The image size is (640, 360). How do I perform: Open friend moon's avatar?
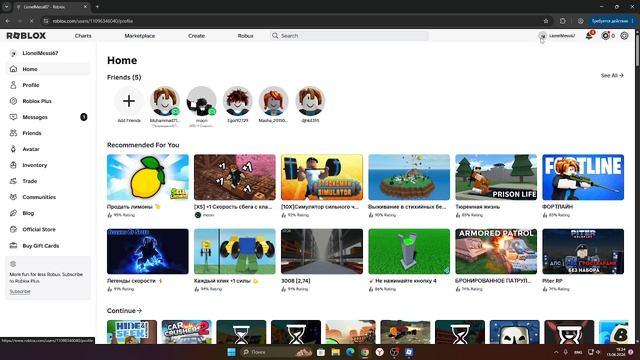point(201,101)
